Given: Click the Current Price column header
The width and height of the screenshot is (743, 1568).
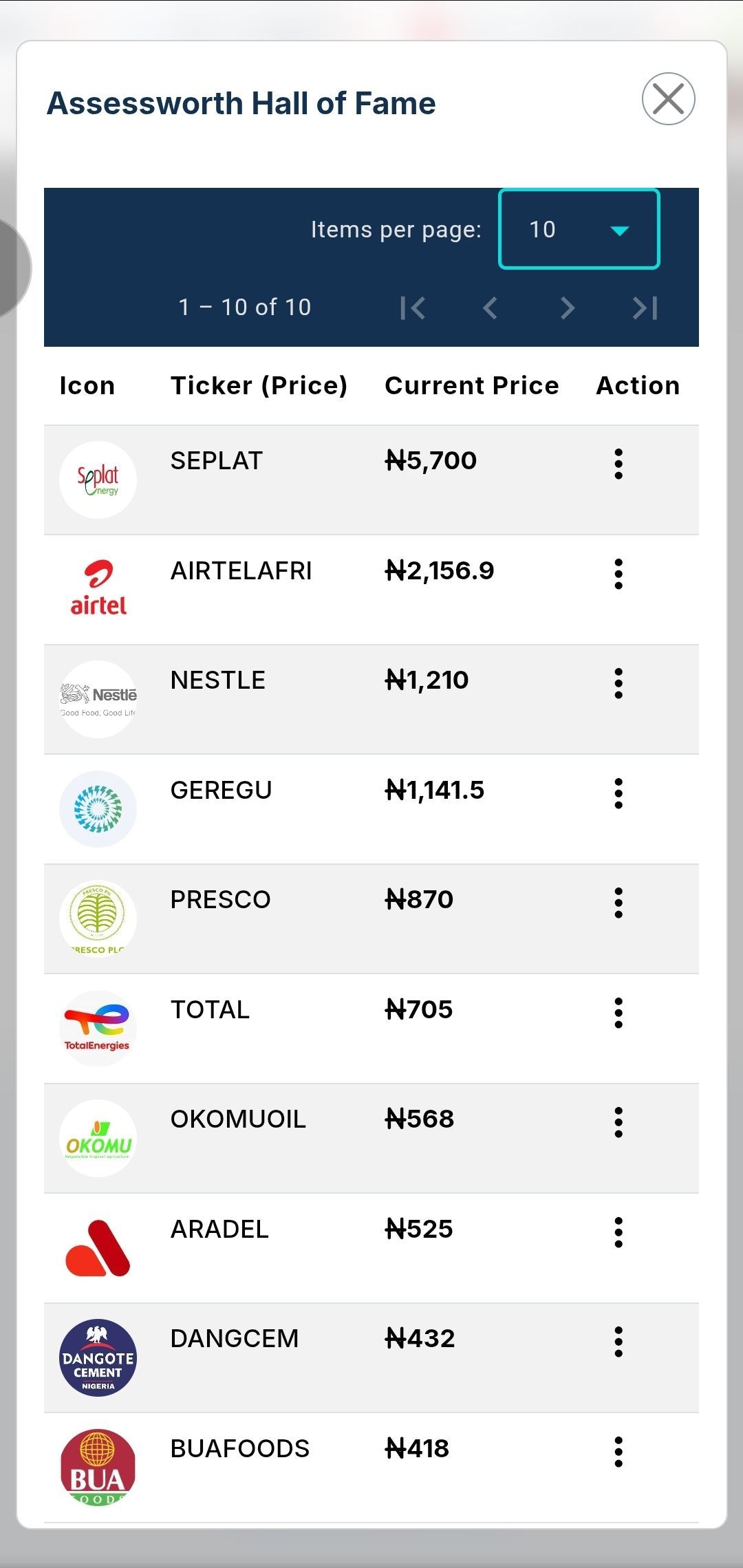Looking at the screenshot, I should 472,385.
